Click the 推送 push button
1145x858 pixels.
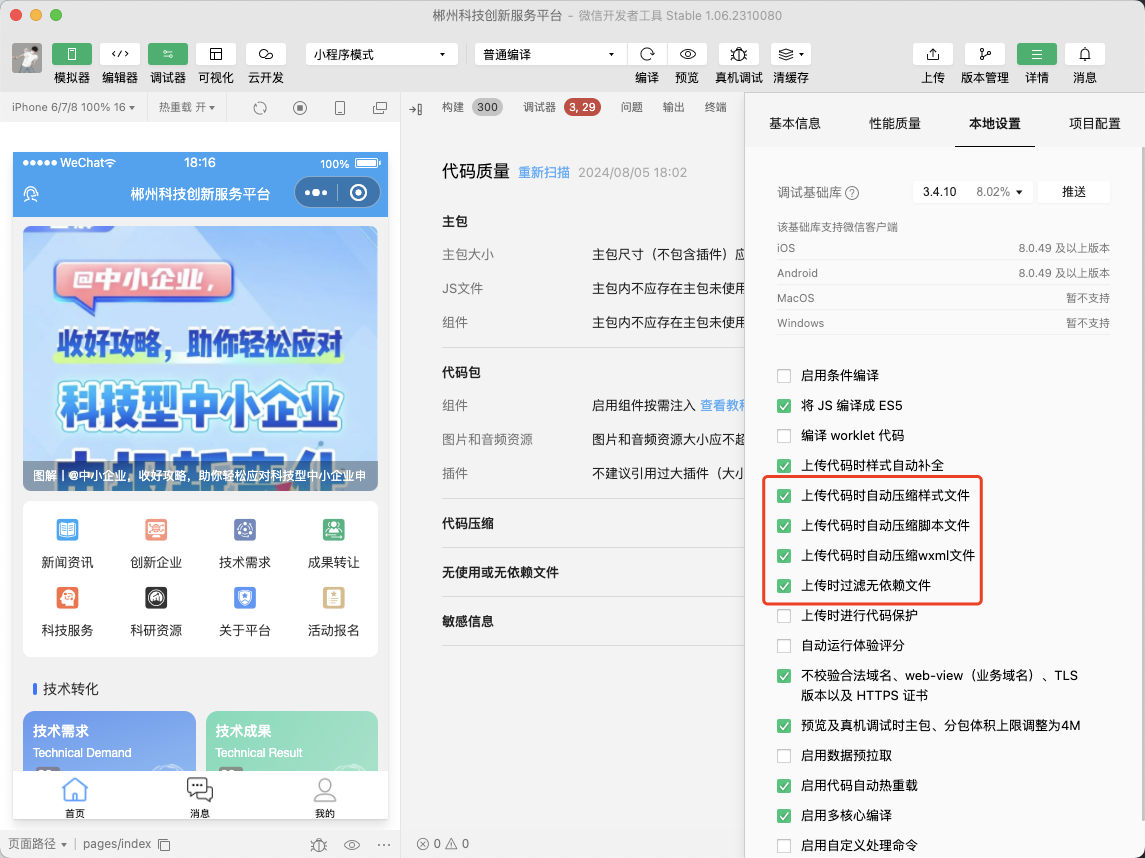(x=1073, y=192)
